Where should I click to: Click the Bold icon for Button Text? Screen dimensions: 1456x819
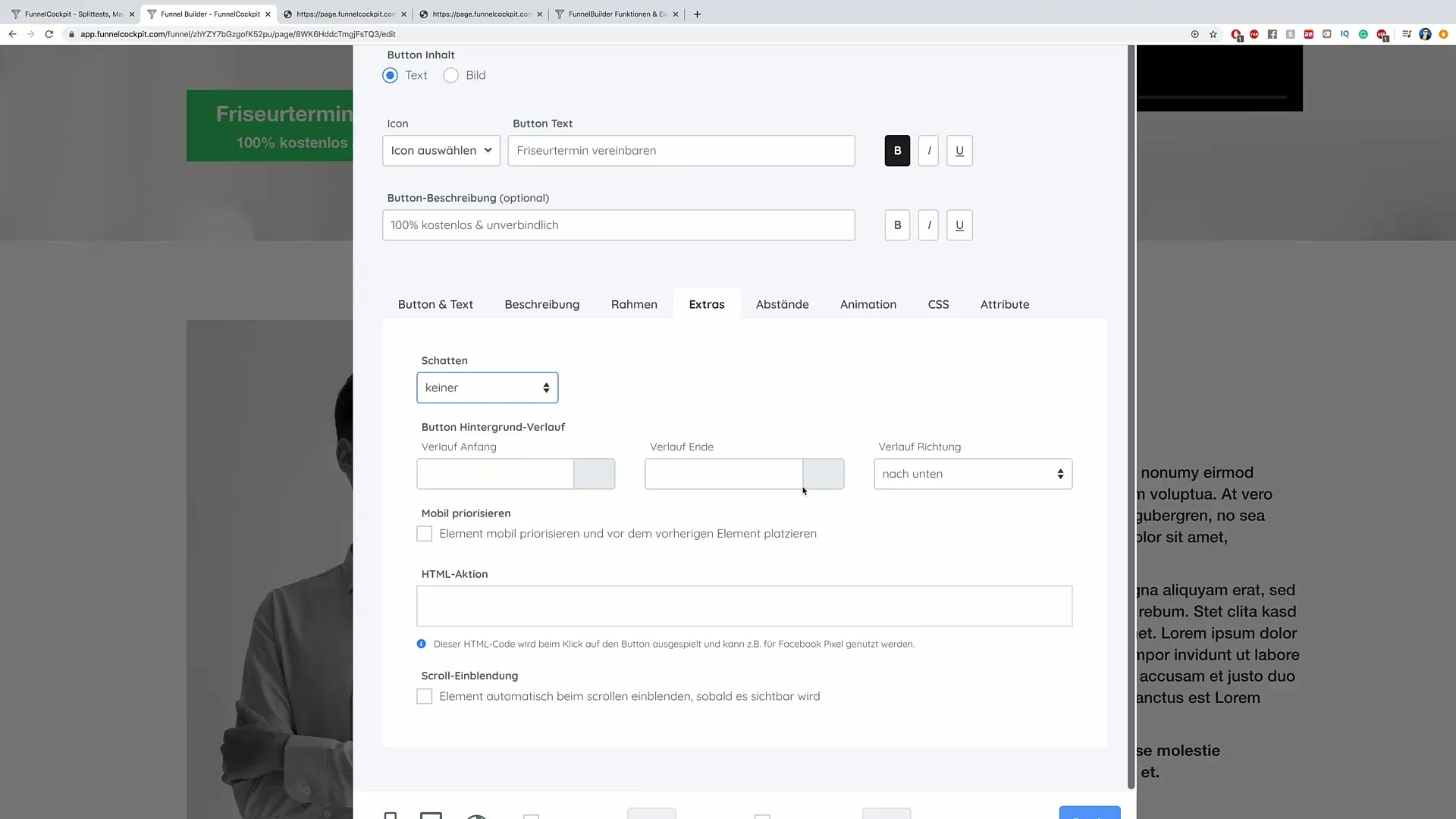(x=897, y=150)
